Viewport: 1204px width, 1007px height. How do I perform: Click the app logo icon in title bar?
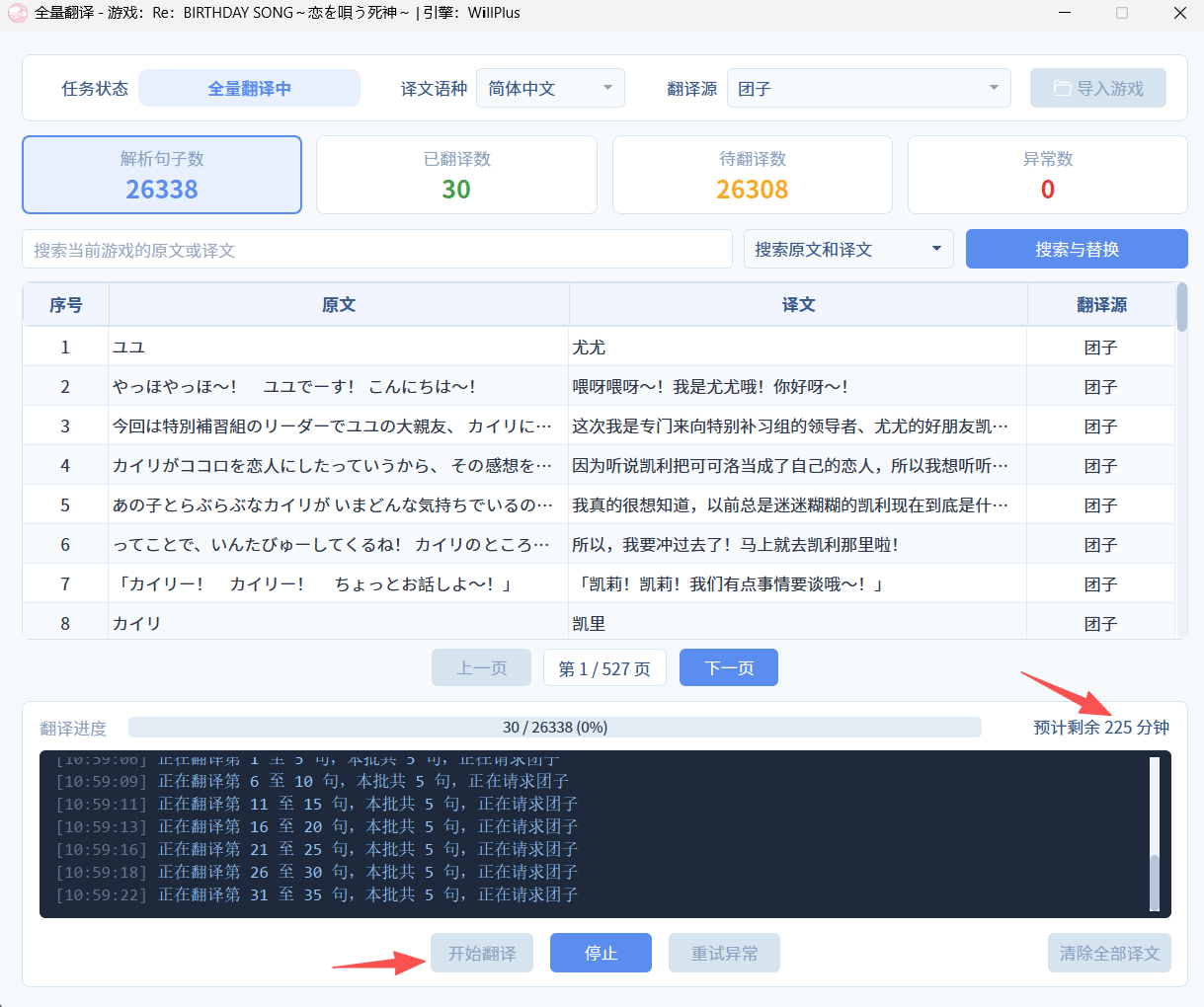(x=17, y=13)
